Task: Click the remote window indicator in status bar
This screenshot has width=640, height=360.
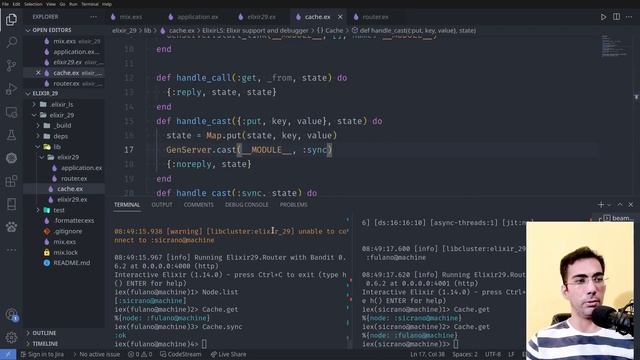Action: pyautogui.click(x=8, y=354)
